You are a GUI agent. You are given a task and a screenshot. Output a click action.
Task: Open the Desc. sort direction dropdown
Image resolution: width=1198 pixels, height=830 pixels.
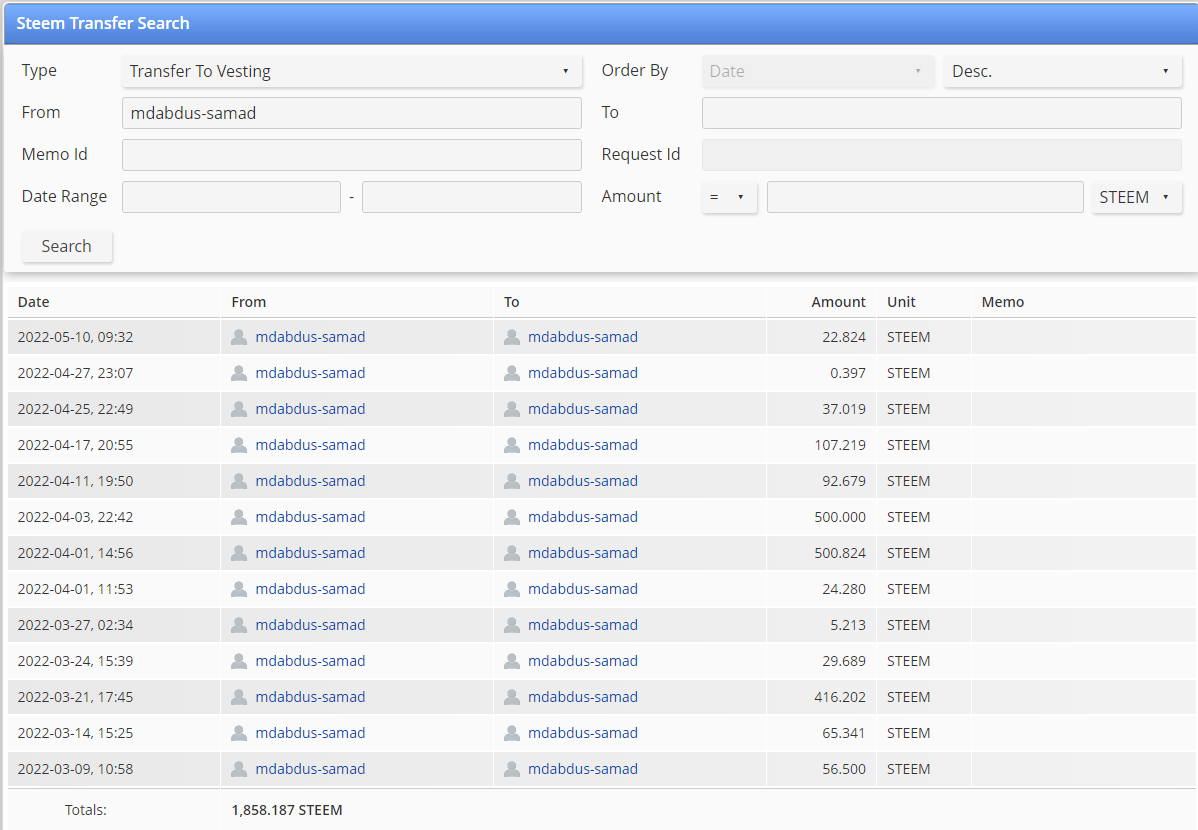(x=1062, y=71)
